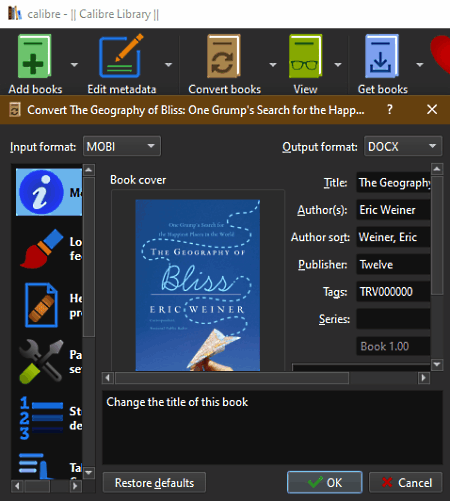Open Heuristic processing bandage section
This screenshot has width=450, height=501.
point(41,305)
